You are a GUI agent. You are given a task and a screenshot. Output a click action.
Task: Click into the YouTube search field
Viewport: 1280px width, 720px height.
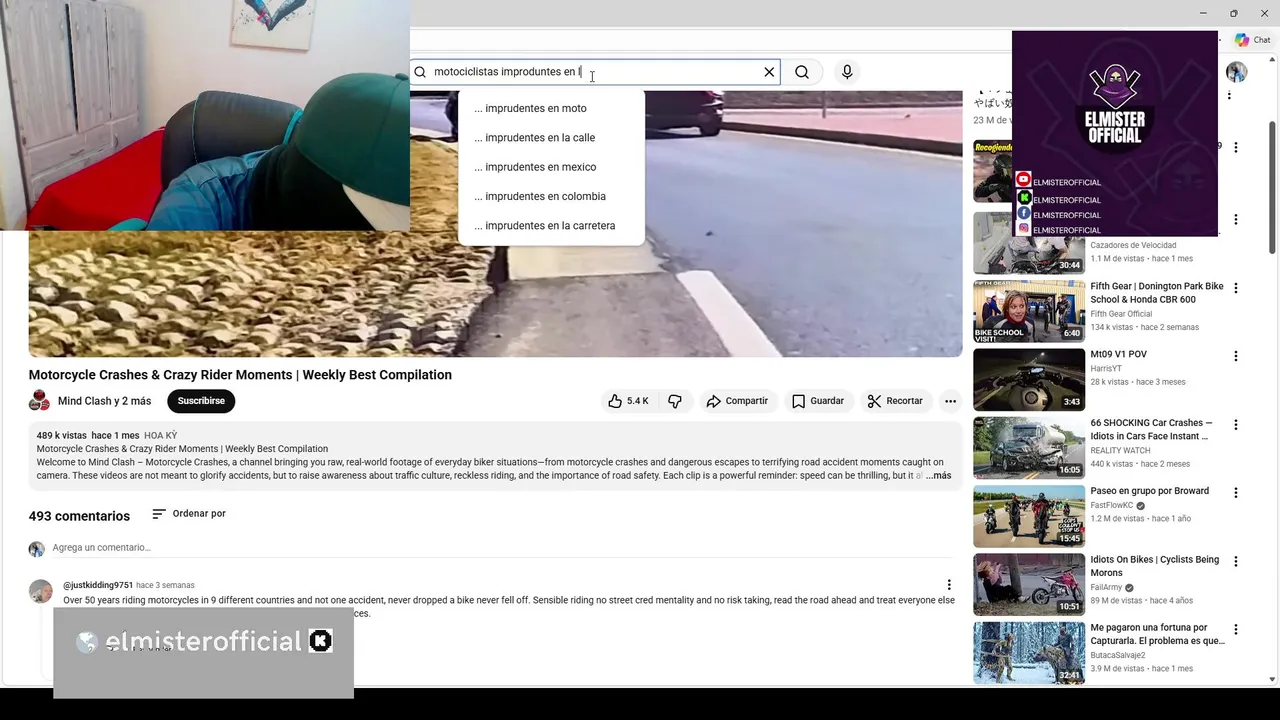[595, 72]
